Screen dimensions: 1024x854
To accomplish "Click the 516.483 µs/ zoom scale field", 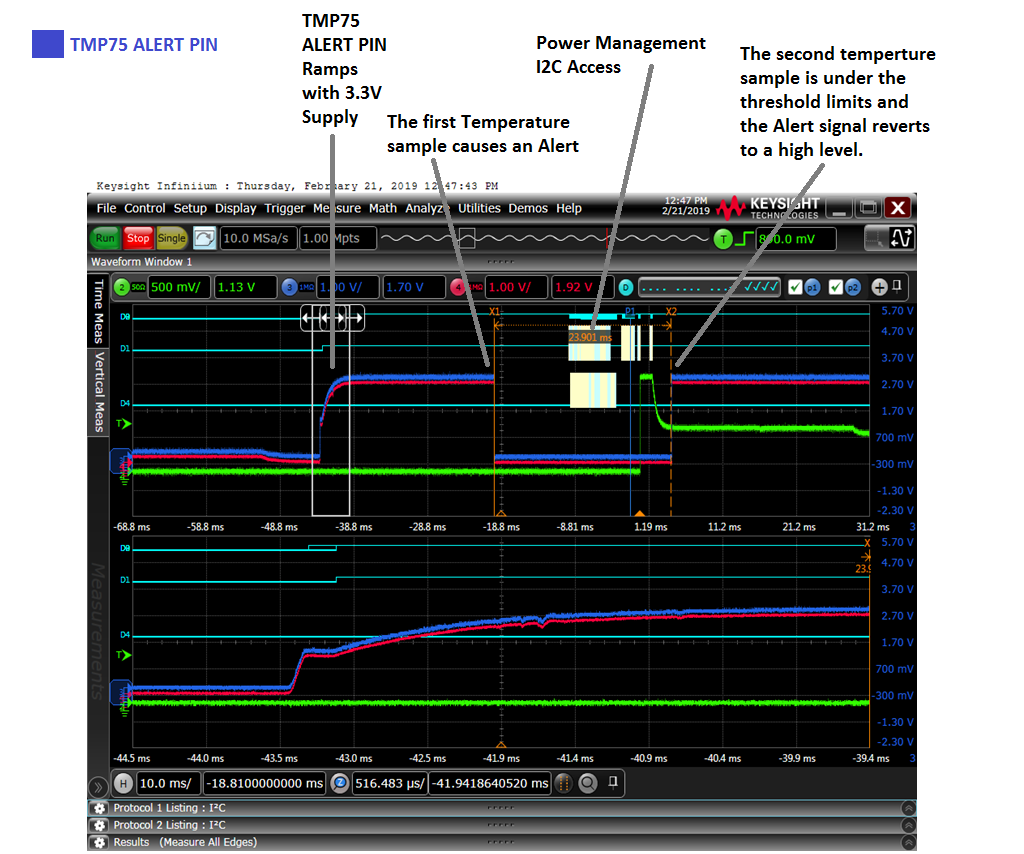I will [x=390, y=783].
